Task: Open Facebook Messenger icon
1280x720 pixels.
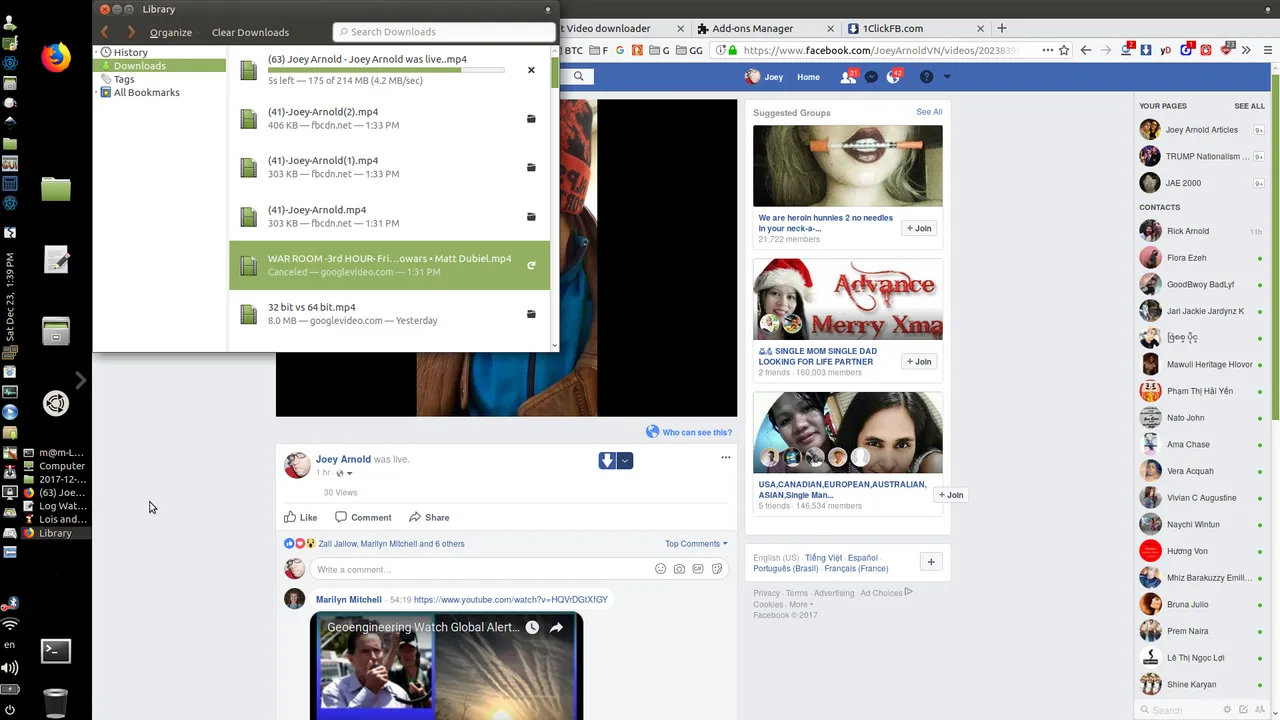Action: click(872, 77)
